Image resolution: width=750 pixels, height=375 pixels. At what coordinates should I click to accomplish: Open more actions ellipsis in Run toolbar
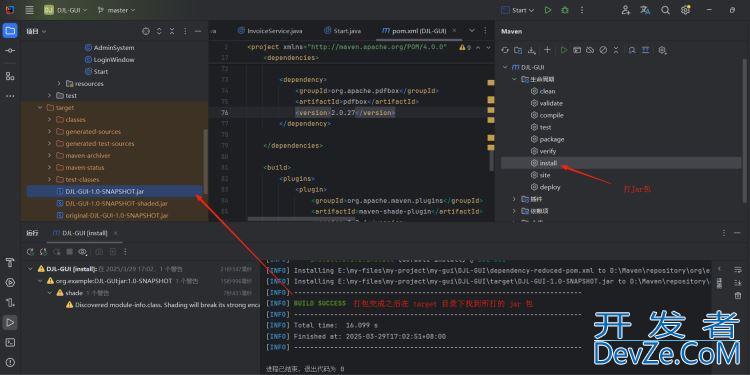[x=126, y=252]
